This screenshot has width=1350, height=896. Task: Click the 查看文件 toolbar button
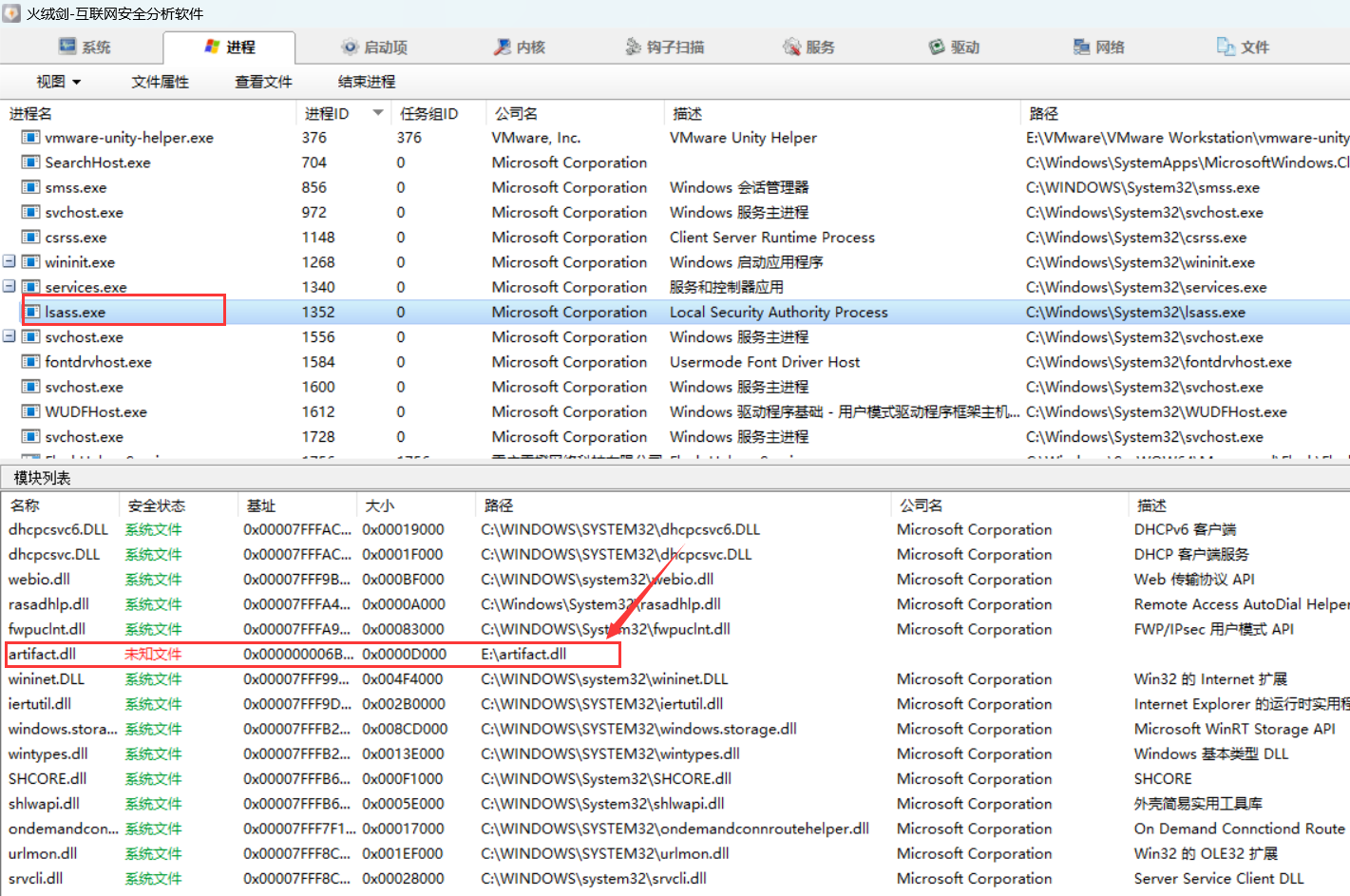(263, 82)
